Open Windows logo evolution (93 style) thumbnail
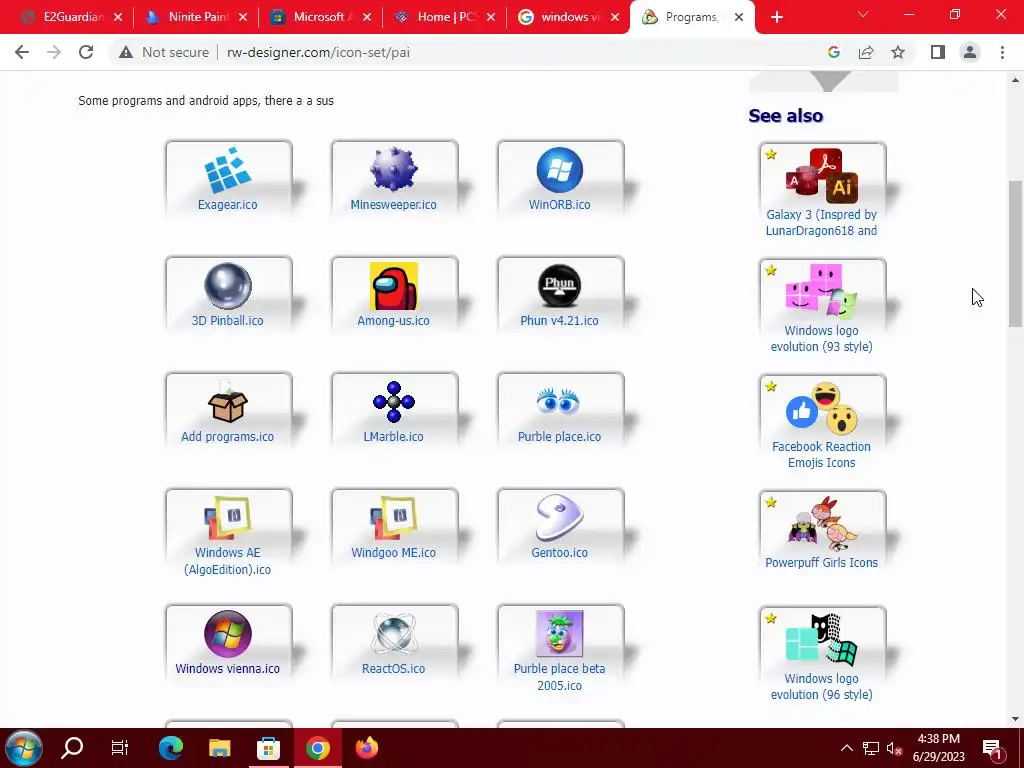This screenshot has width=1024, height=768. [822, 291]
